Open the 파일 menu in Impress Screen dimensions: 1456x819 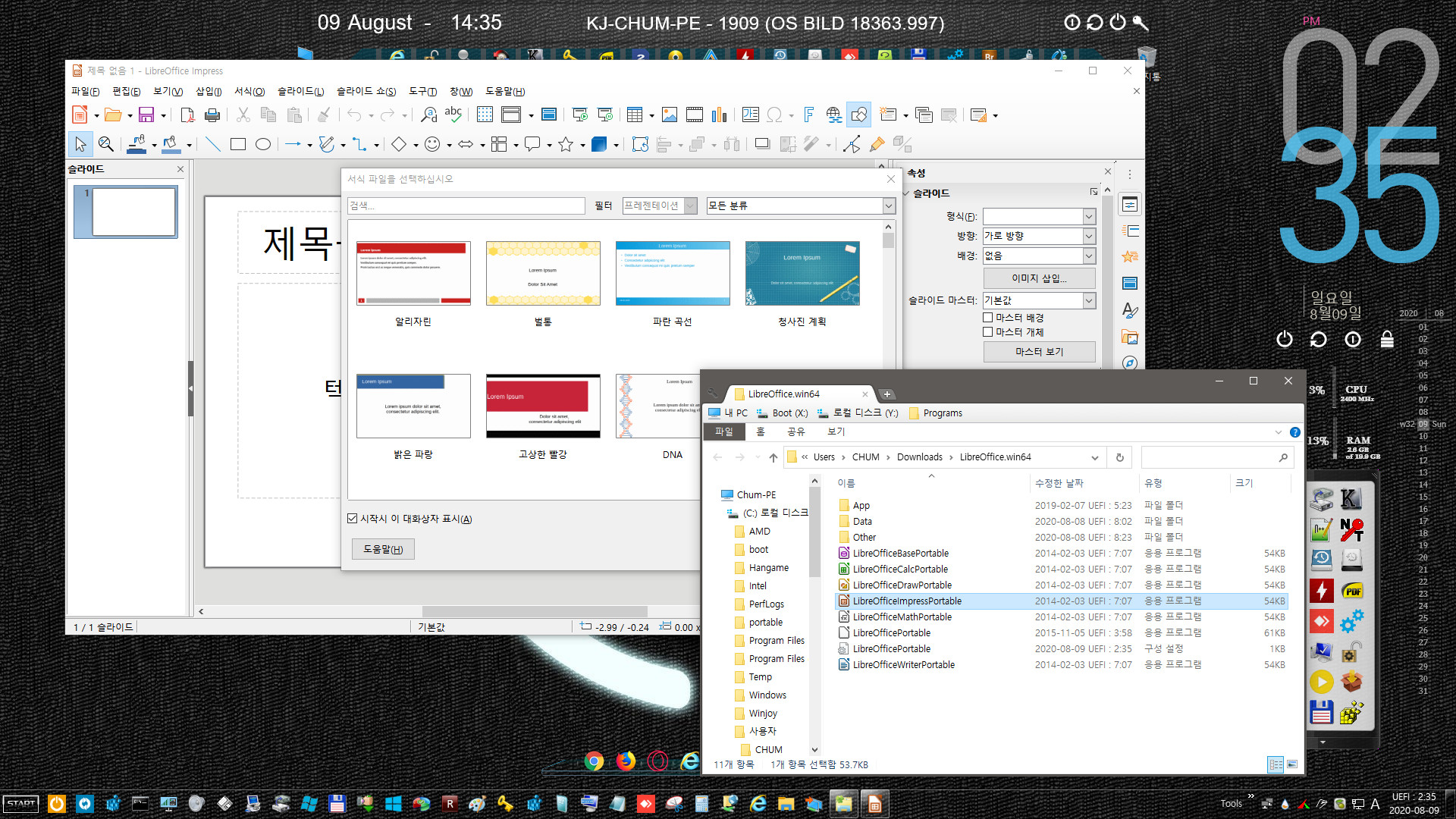coord(86,92)
